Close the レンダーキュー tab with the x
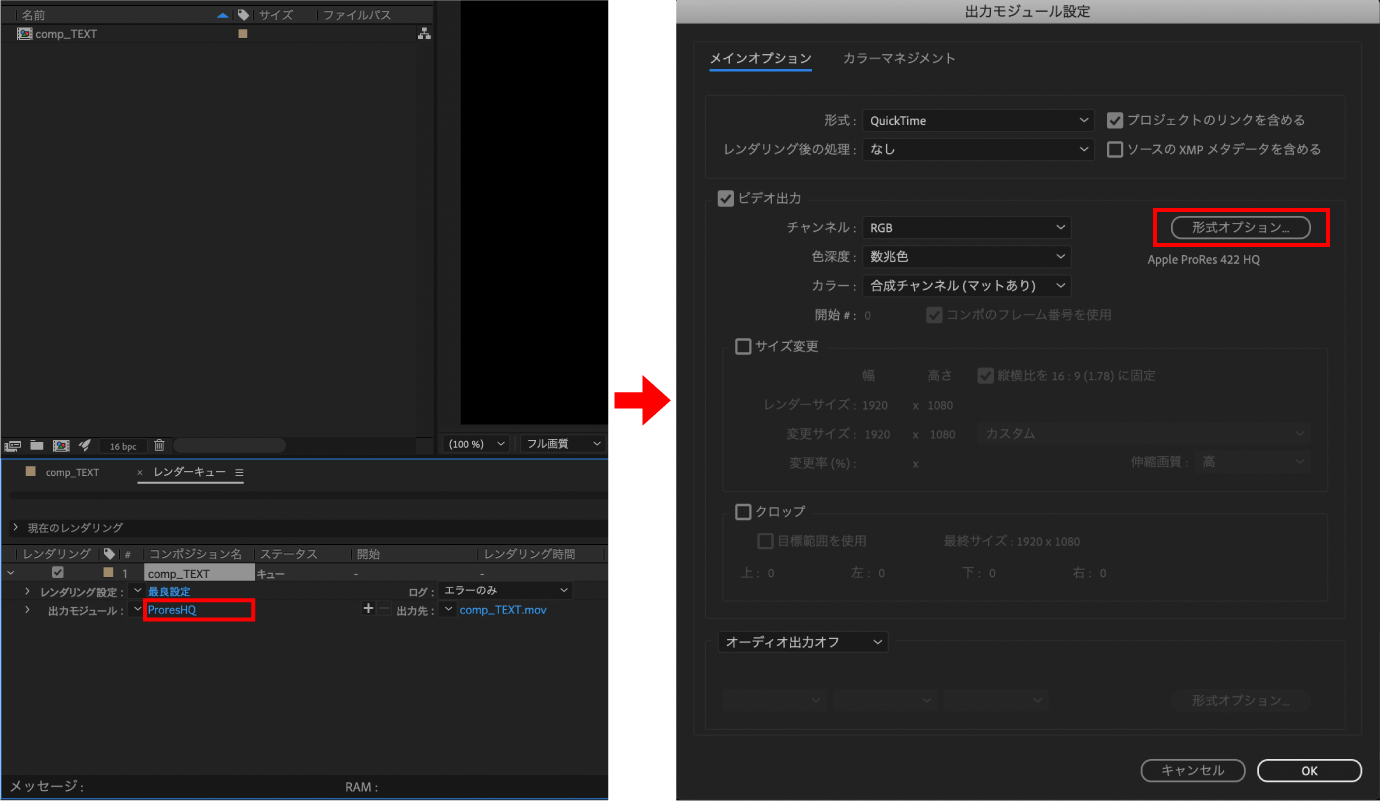 click(140, 472)
